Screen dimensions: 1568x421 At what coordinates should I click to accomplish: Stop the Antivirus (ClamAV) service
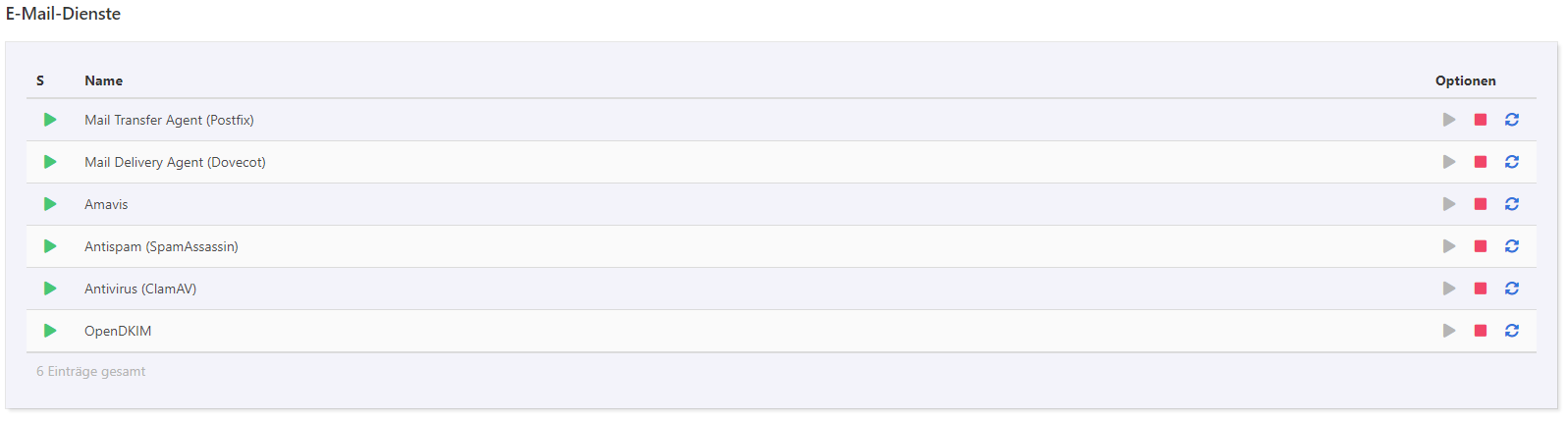[x=1481, y=289]
